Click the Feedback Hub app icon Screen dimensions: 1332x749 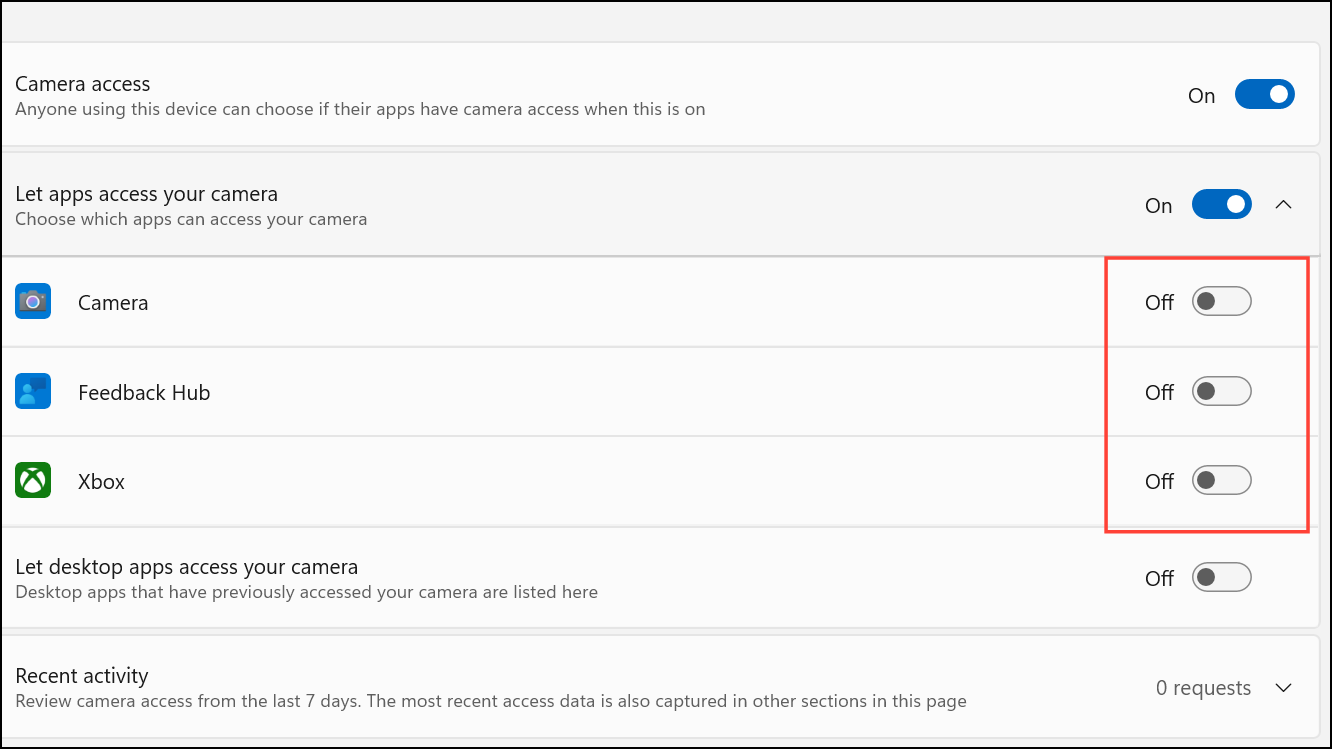(x=33, y=391)
